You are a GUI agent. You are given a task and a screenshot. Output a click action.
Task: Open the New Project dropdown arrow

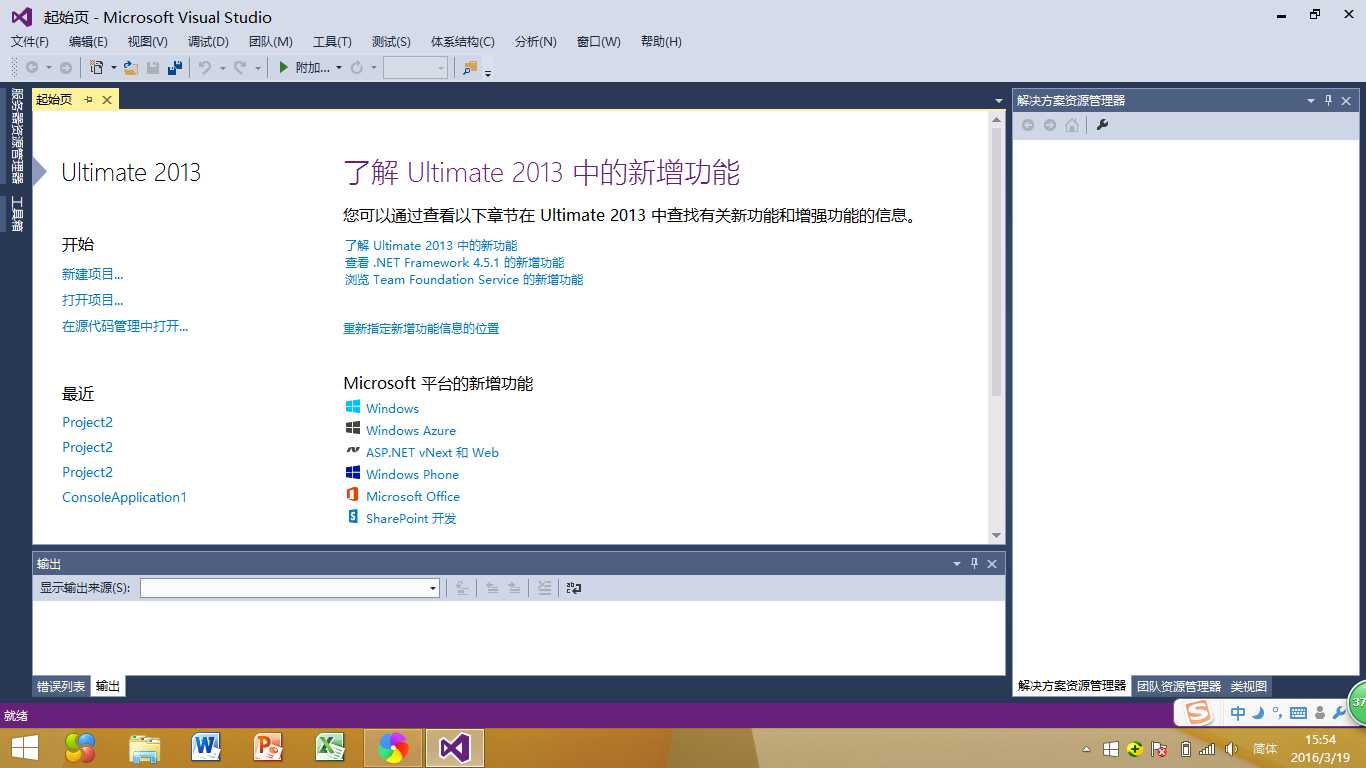pyautogui.click(x=113, y=68)
